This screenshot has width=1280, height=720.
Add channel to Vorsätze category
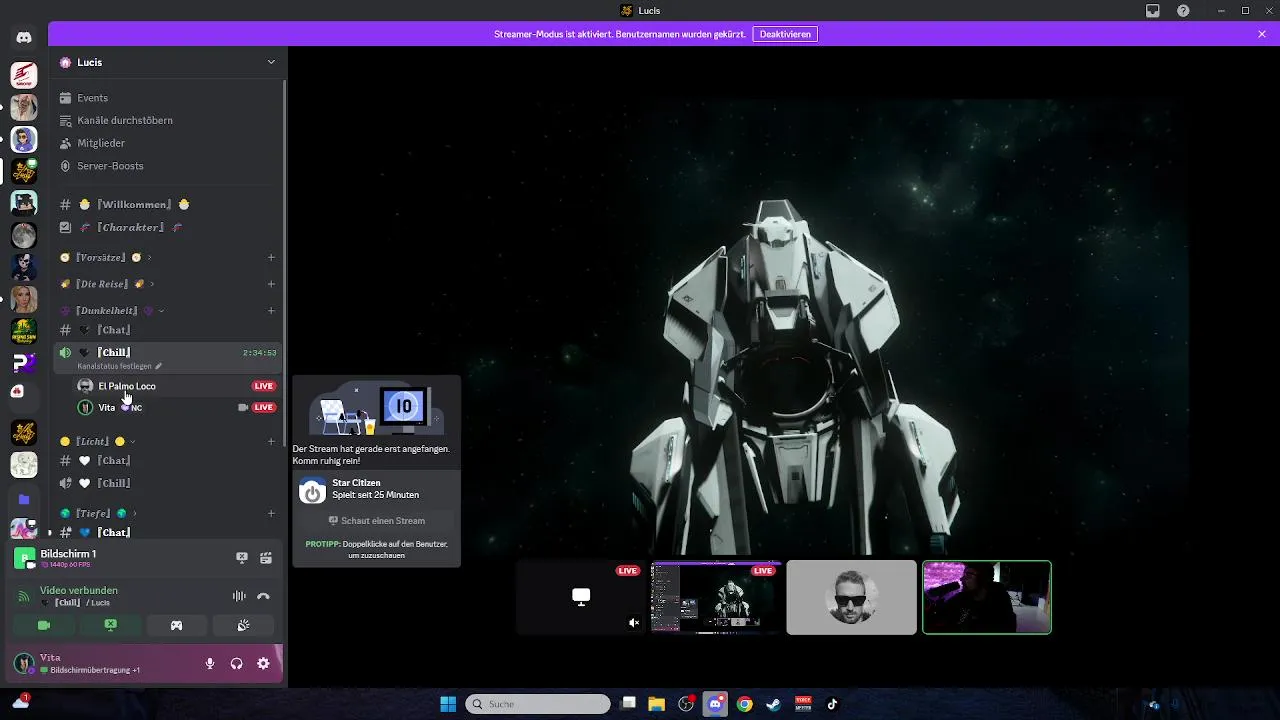pyautogui.click(x=271, y=257)
